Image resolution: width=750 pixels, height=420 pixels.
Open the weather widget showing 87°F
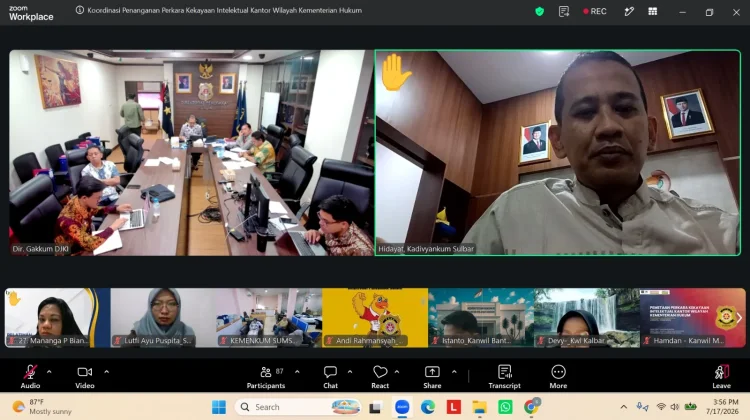point(43,407)
